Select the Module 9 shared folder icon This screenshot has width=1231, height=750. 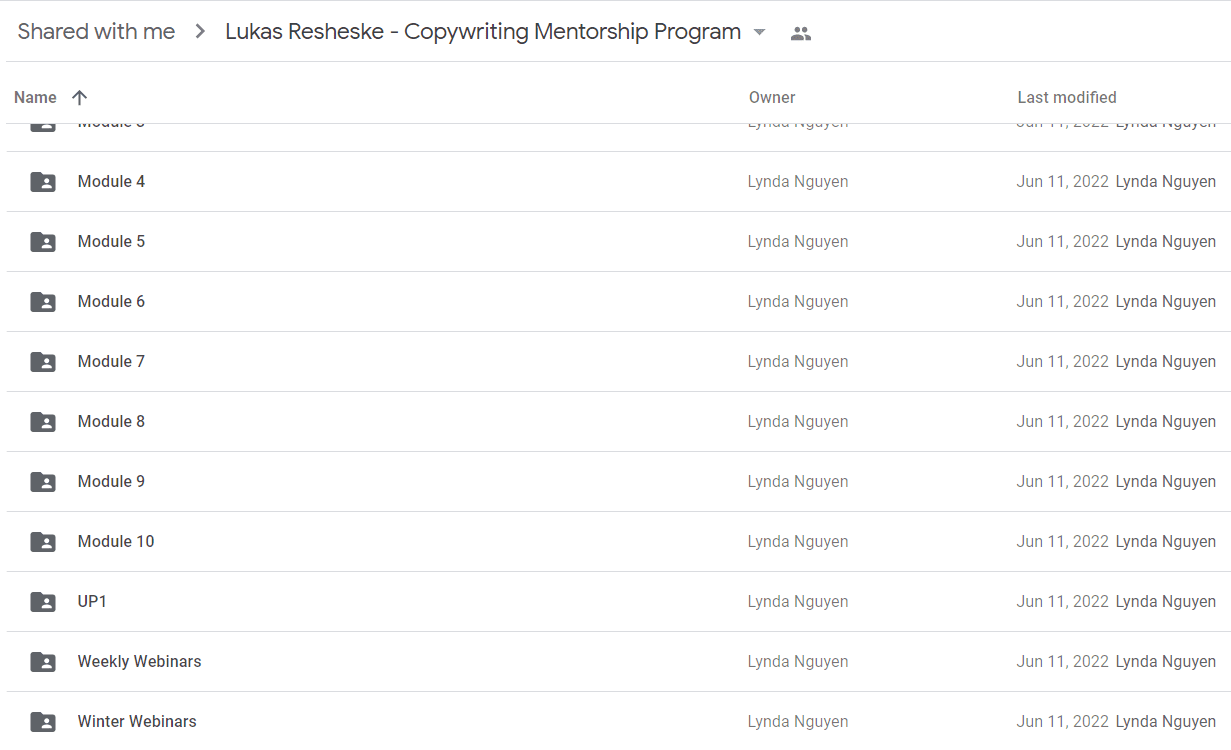pos(43,482)
